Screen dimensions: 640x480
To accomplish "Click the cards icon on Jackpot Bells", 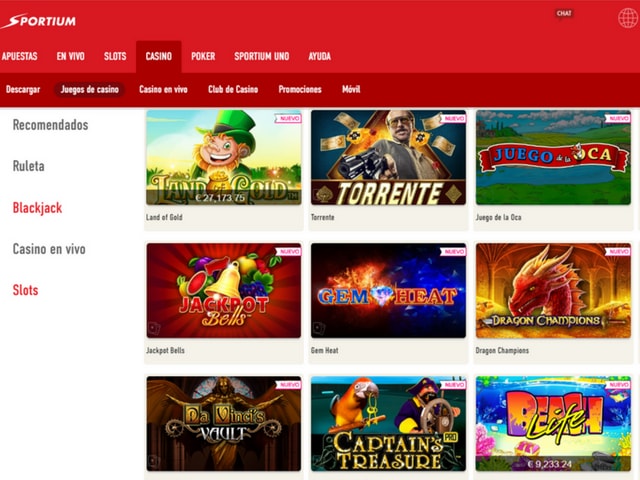I will click(154, 328).
